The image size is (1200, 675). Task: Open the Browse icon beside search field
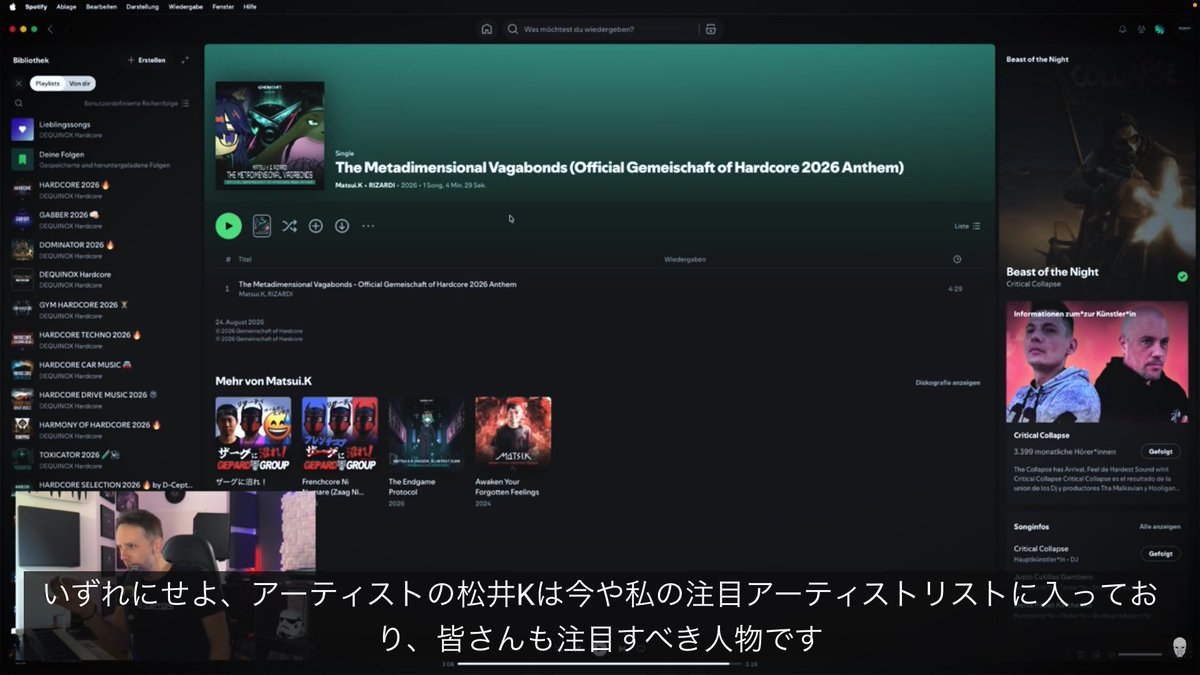click(710, 29)
